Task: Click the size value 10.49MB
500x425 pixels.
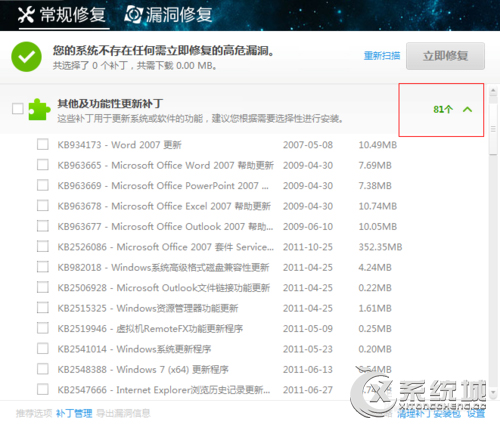Action: (378, 145)
